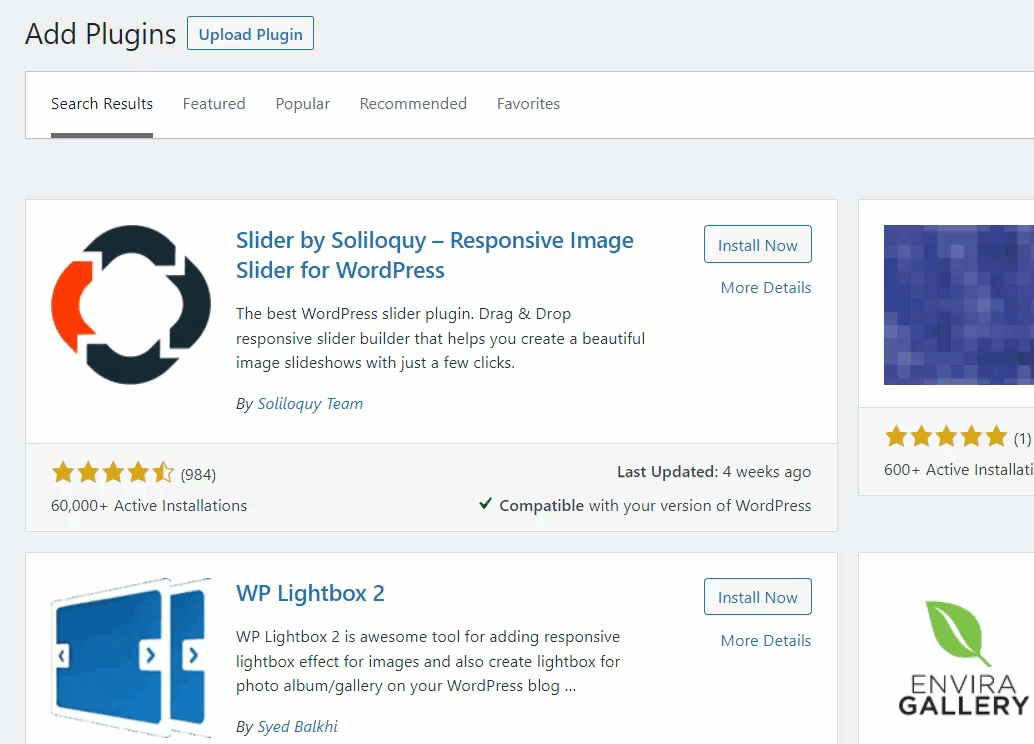Viewport: 1034px width, 744px height.
Task: Click the five-star rating with (1) review
Action: [946, 437]
